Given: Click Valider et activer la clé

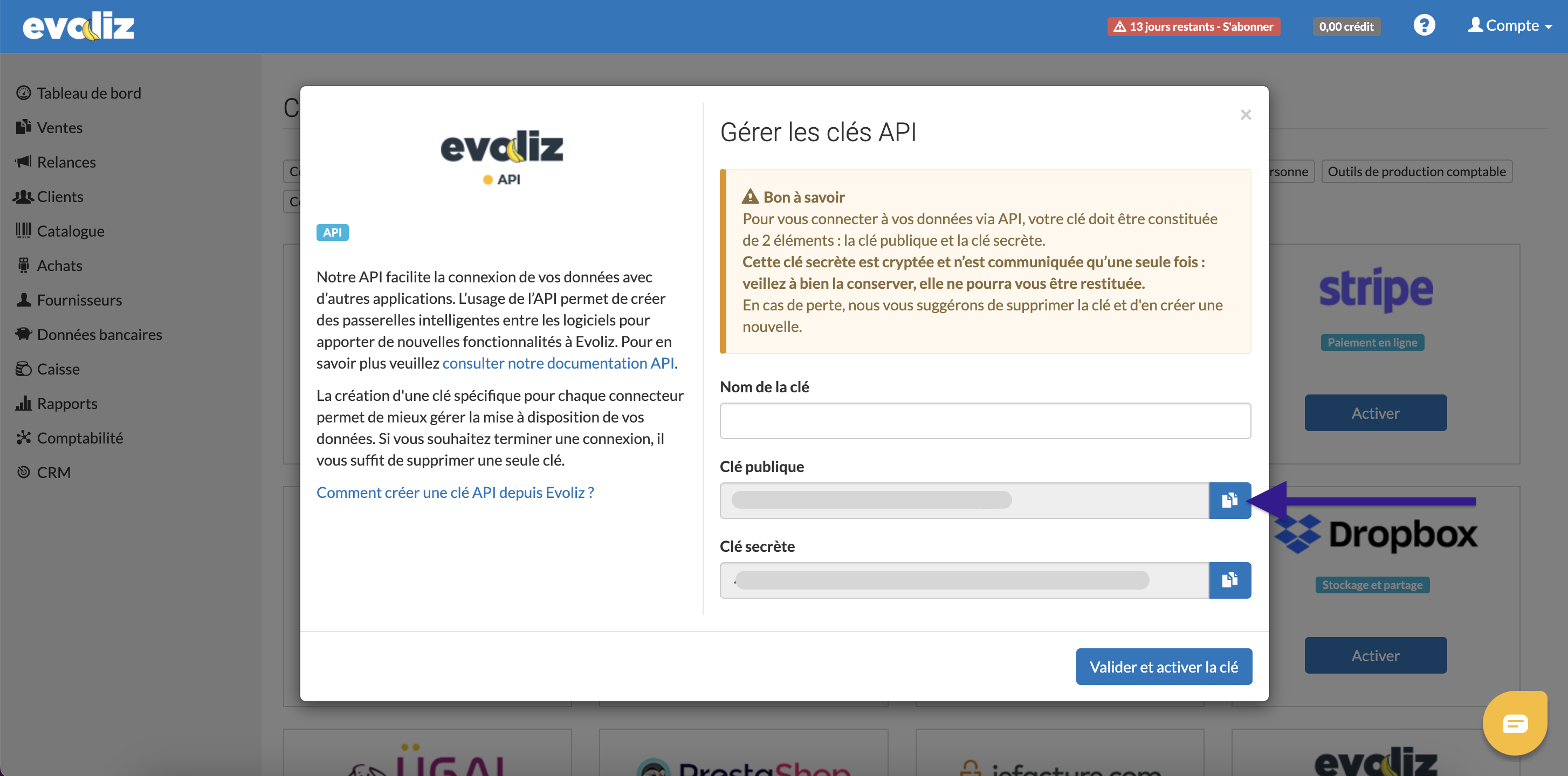Looking at the screenshot, I should point(1163,667).
